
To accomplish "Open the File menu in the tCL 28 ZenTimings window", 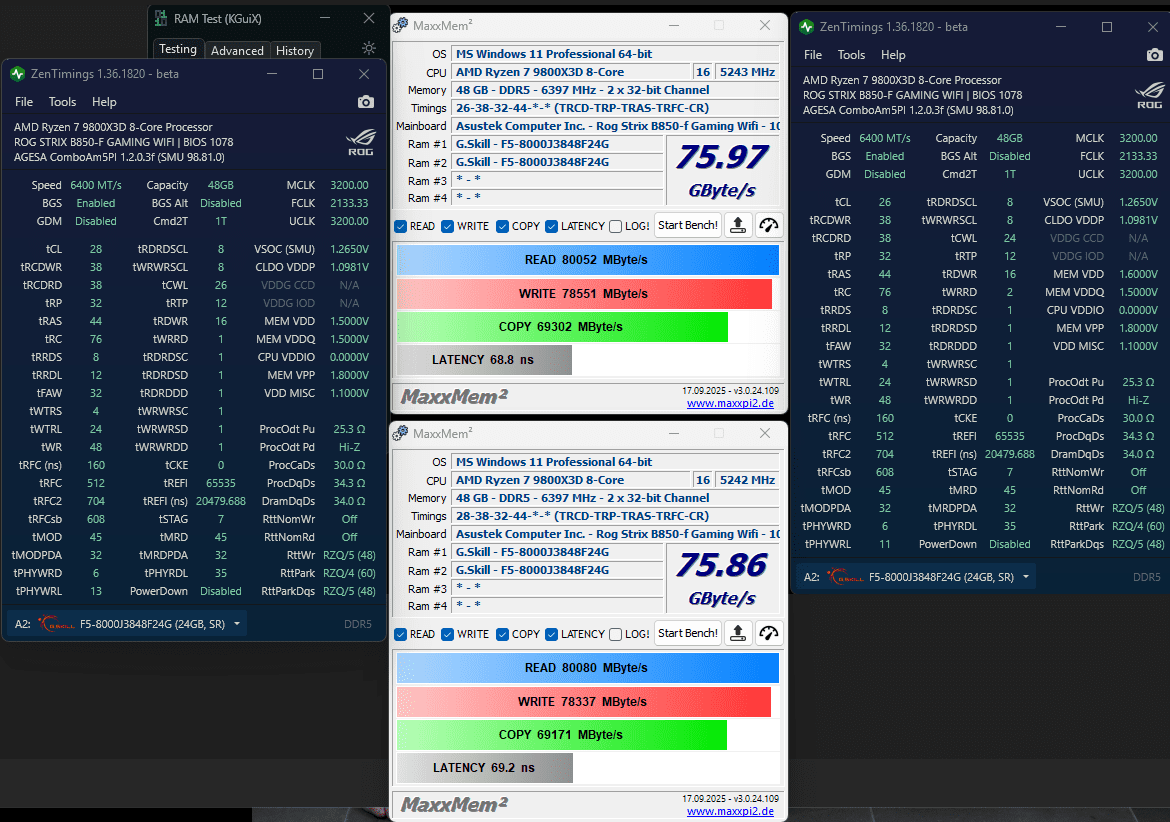I will (24, 102).
